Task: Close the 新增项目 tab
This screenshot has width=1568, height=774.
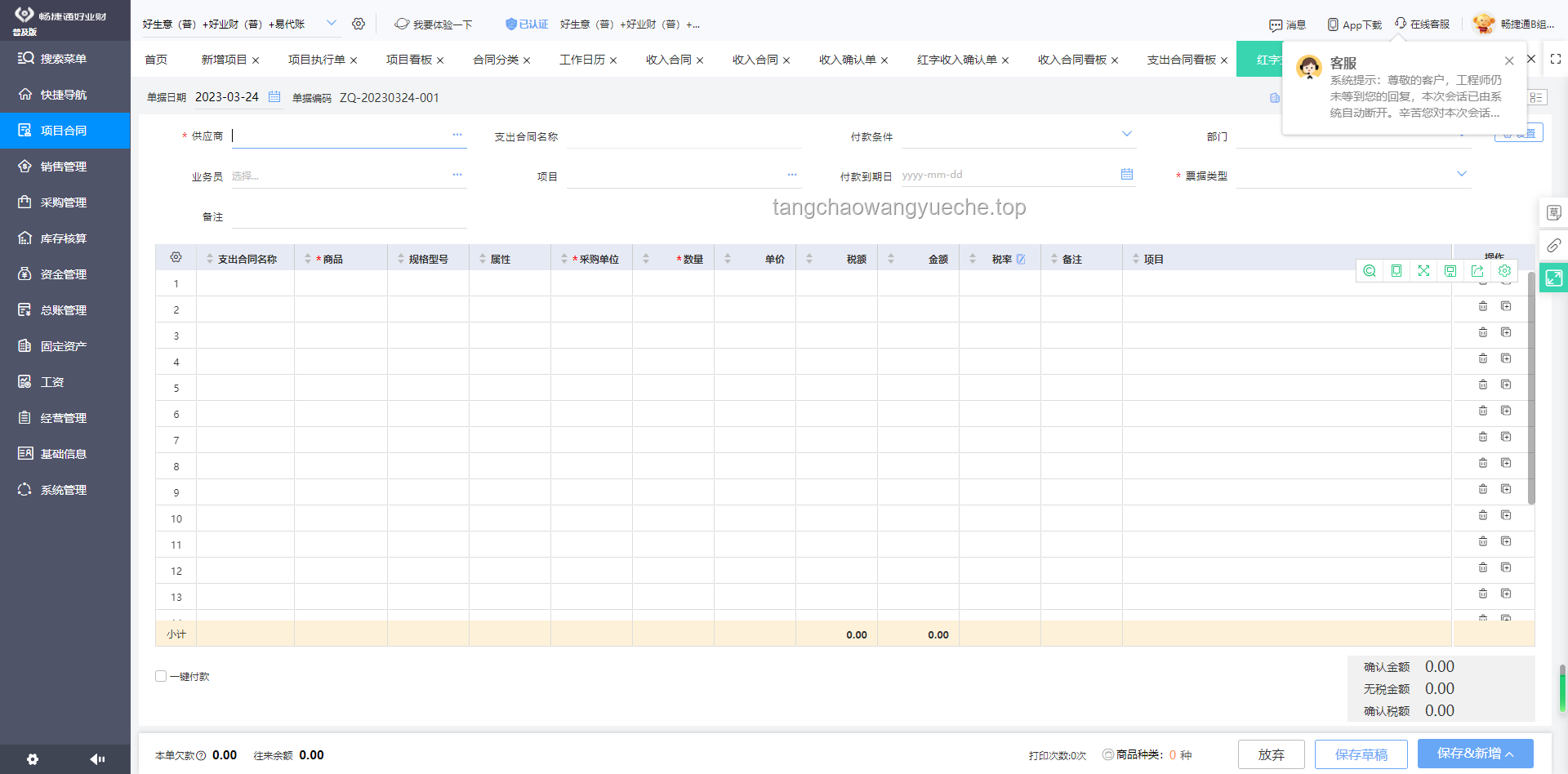Action: (256, 60)
